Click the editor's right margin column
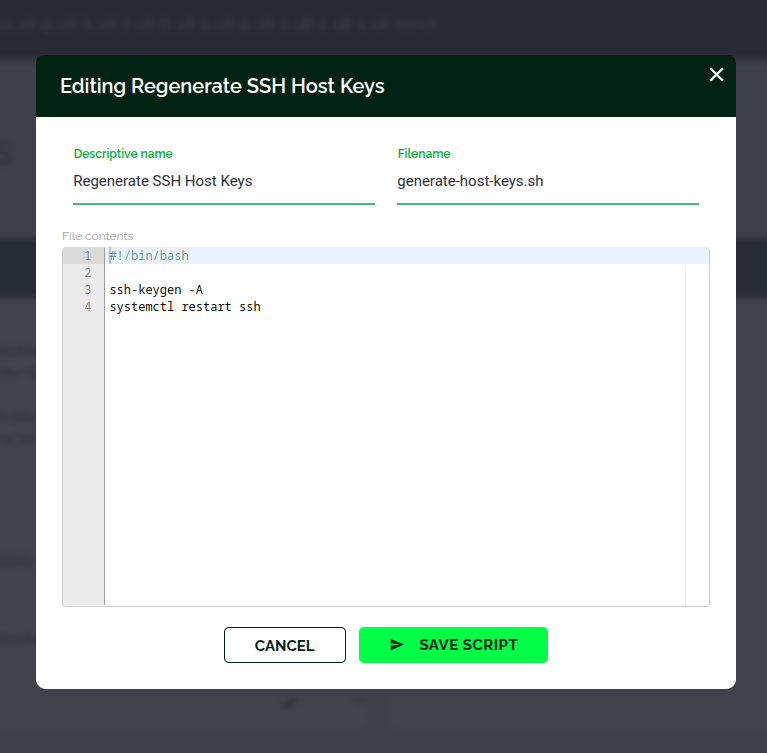Viewport: 767px width, 753px height. pos(697,430)
